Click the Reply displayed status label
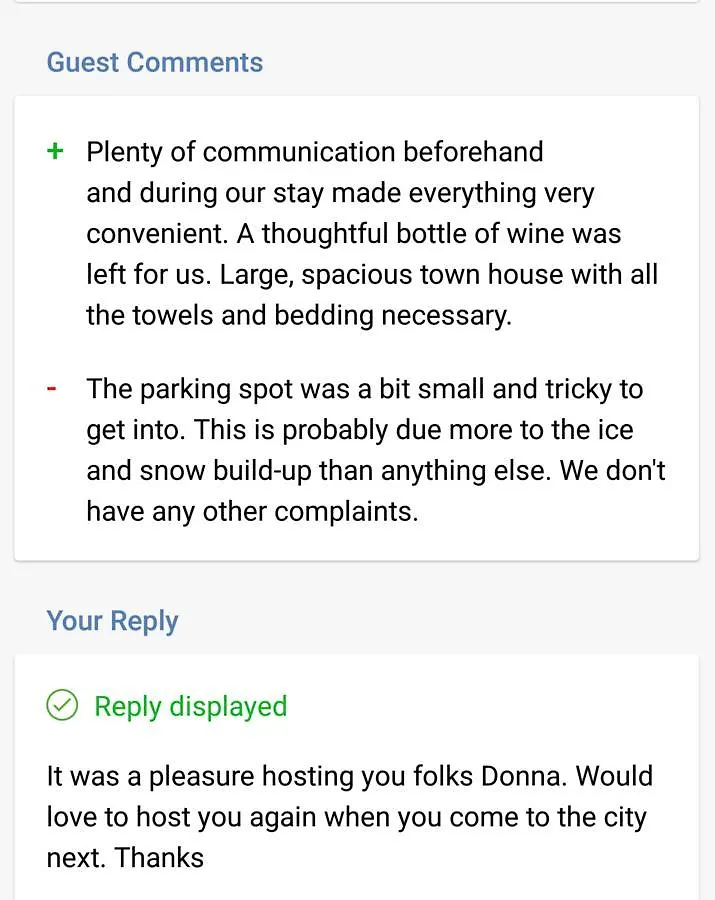715x900 pixels. coord(191,706)
